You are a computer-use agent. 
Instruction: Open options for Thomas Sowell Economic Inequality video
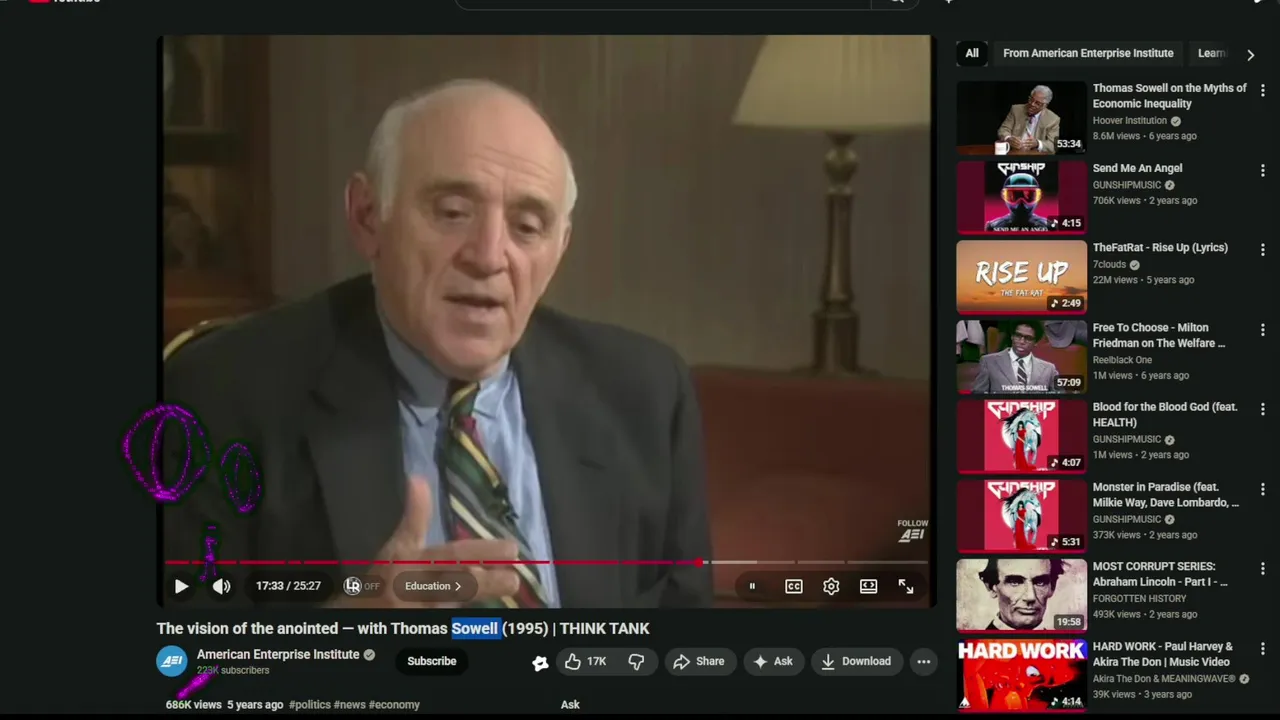1263,90
